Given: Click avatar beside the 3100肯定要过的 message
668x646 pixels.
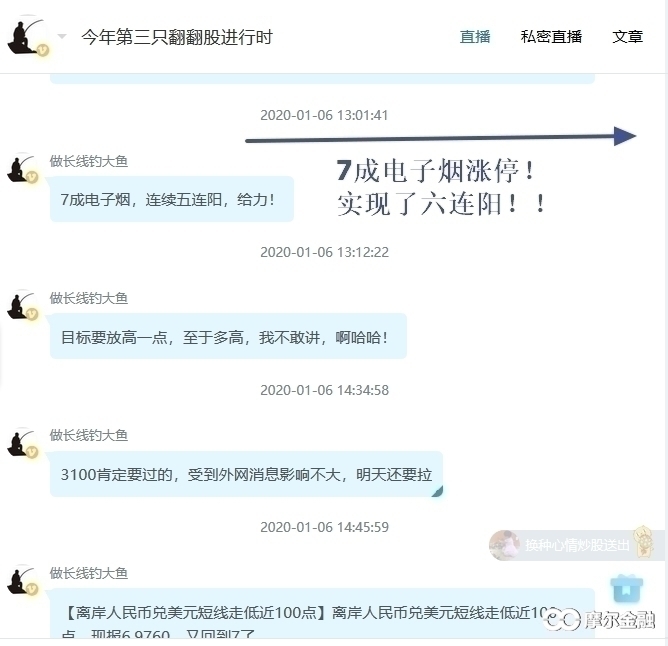Looking at the screenshot, I should (x=22, y=444).
